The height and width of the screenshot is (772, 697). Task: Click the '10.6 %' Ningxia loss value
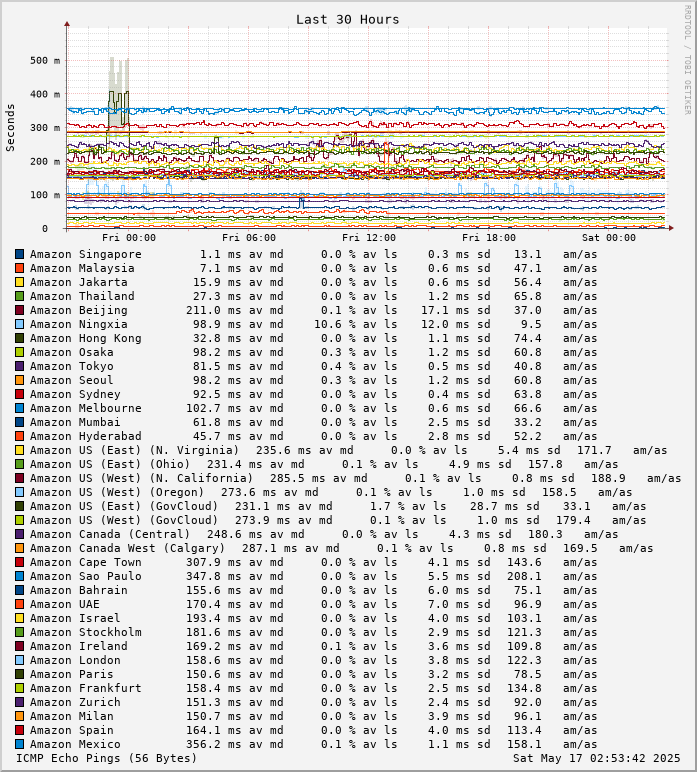[x=335, y=324]
